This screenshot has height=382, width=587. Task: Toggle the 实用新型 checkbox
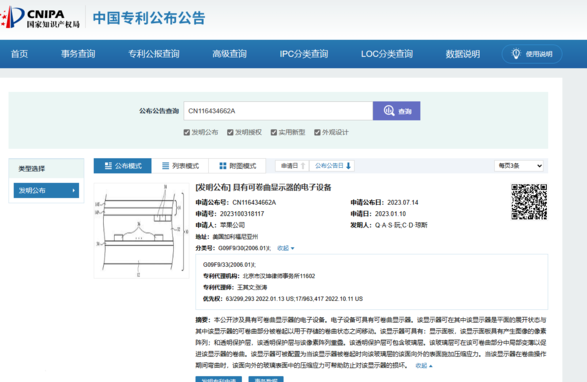click(x=274, y=132)
